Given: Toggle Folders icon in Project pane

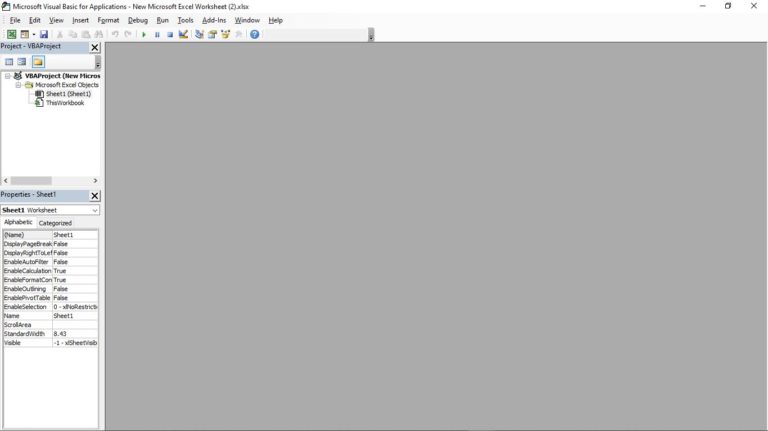Looking at the screenshot, I should [38, 62].
